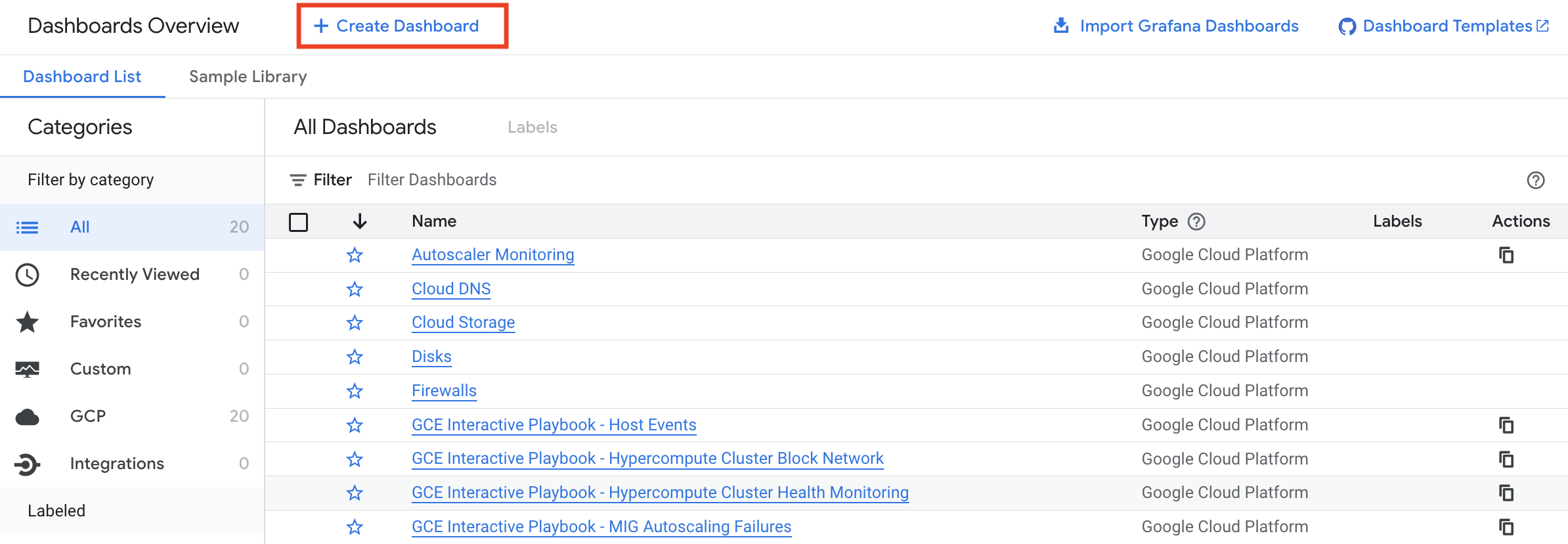Screen dimensions: 1568x544
Task: Favorite the Firewalls dashboard with its star
Action: pos(355,391)
